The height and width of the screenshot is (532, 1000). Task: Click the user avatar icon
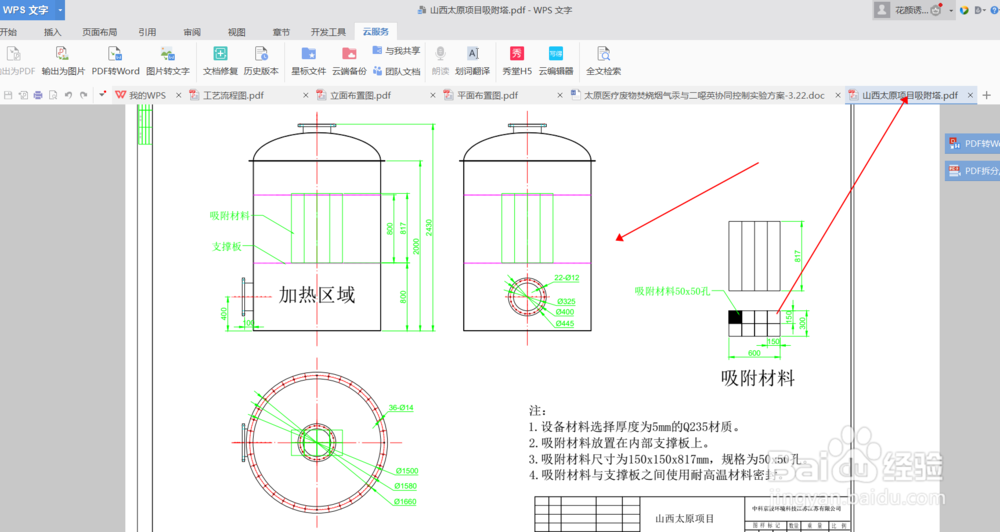tap(882, 10)
